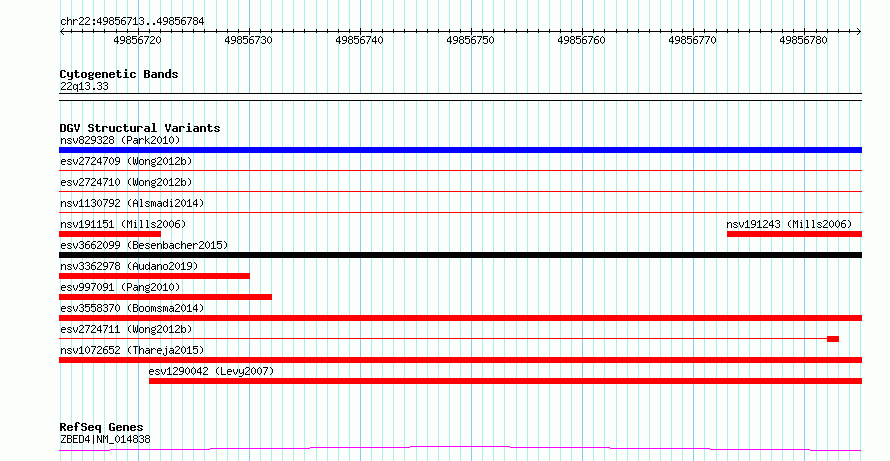Click the nsv191151 (Mills2006) label

point(123,224)
